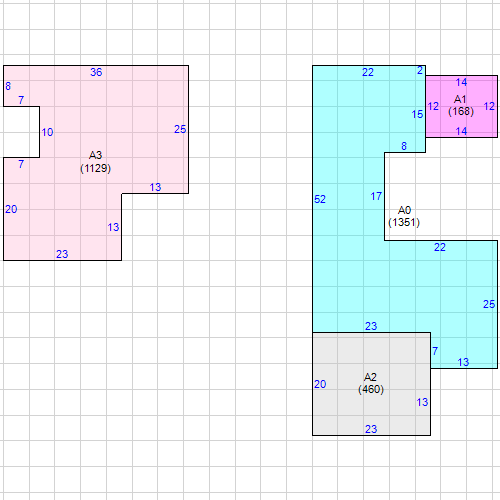Select the 52 dimension on the cyan shape
The image size is (500, 500).
[320, 199]
